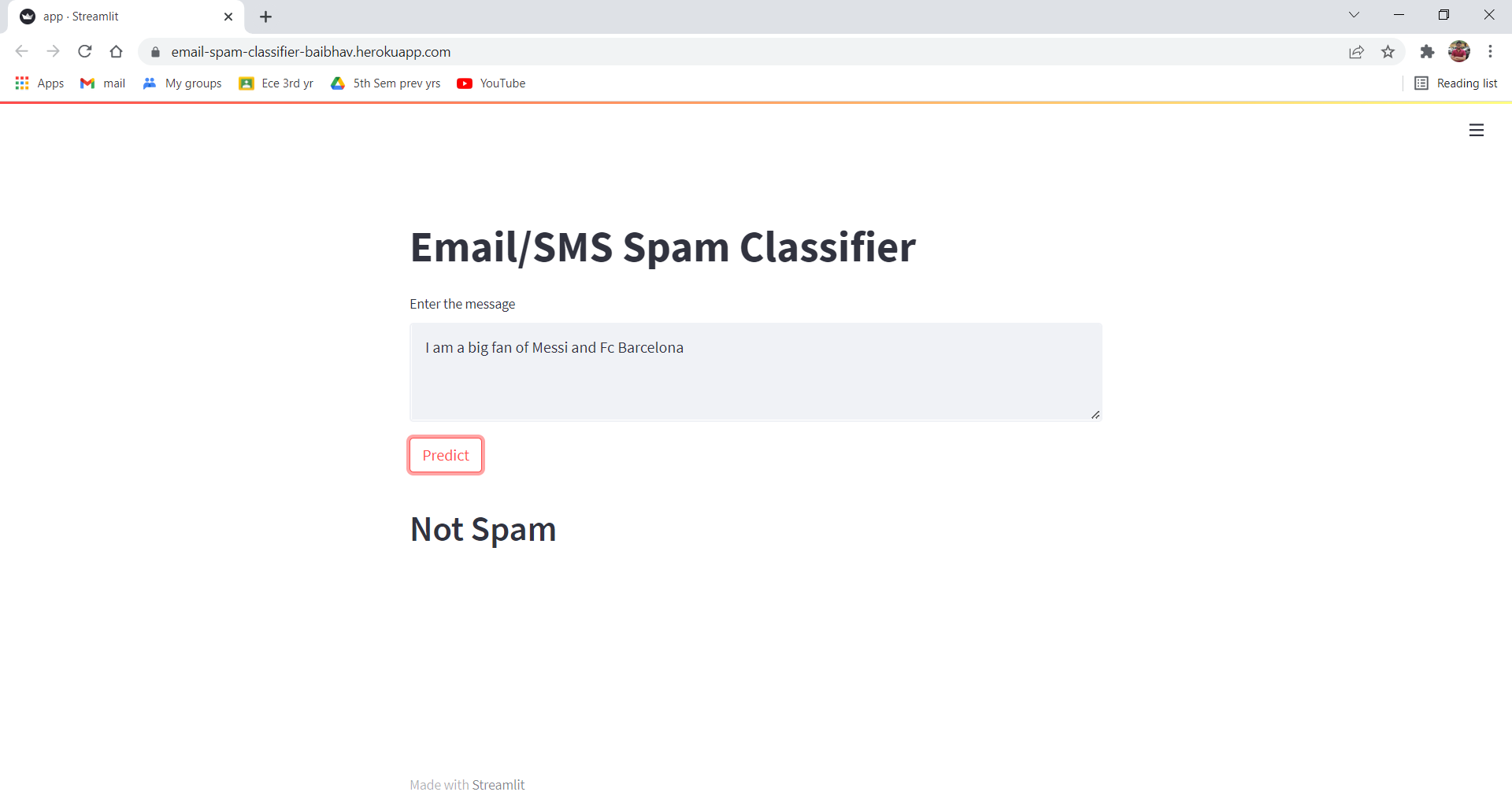Open the tab search dropdown arrow
Screen dimensions: 1512x803
click(1354, 15)
